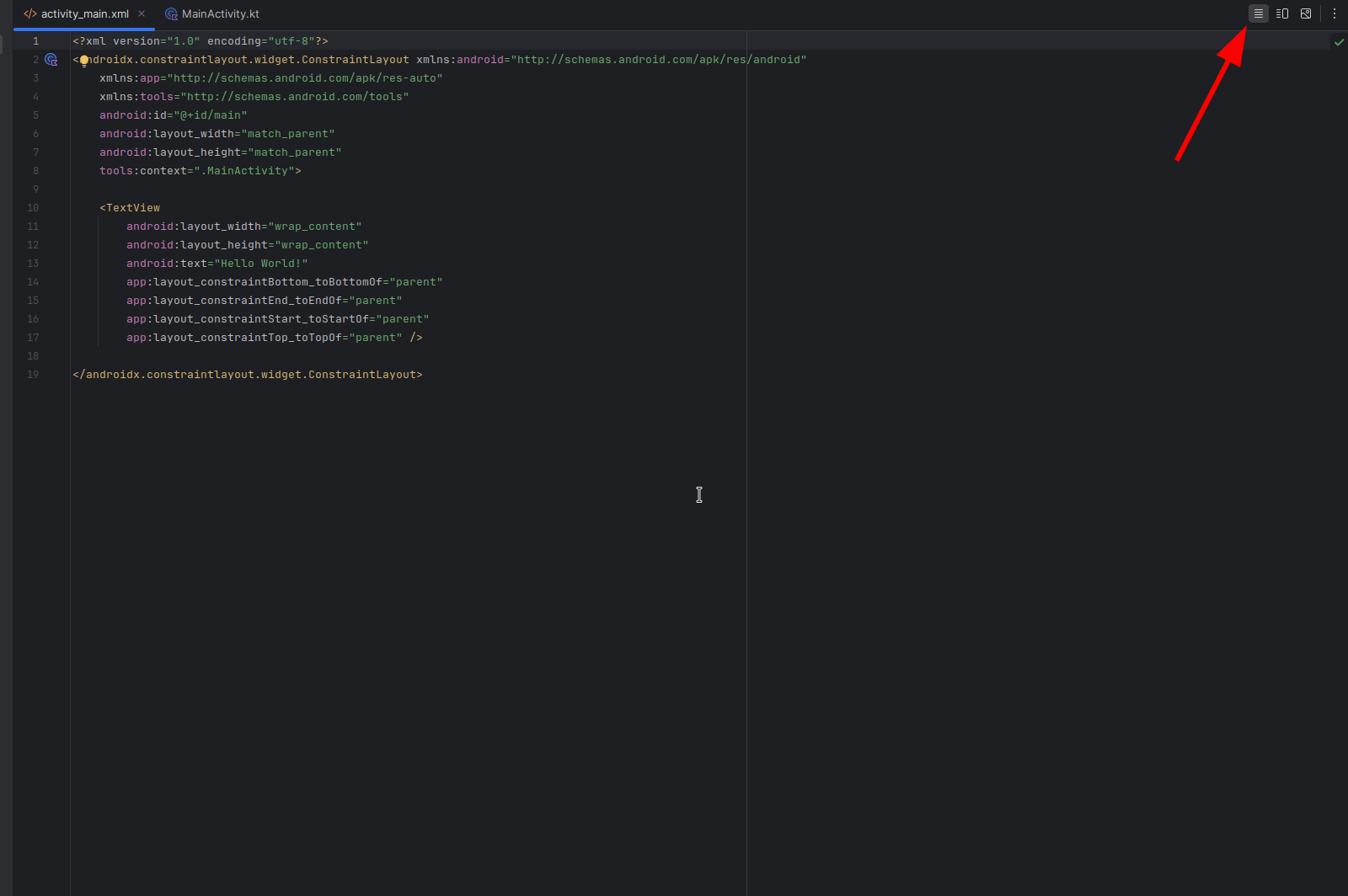The width and height of the screenshot is (1348, 896).
Task: Click the TextView layout_width "wrap_content" value
Action: [315, 227]
